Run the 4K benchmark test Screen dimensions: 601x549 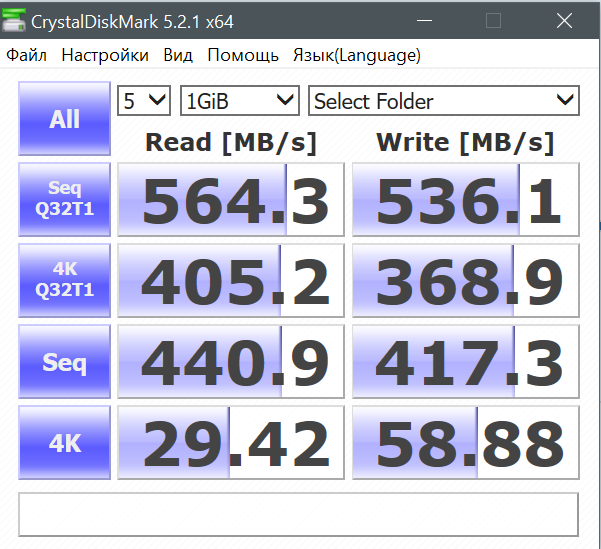click(x=65, y=442)
